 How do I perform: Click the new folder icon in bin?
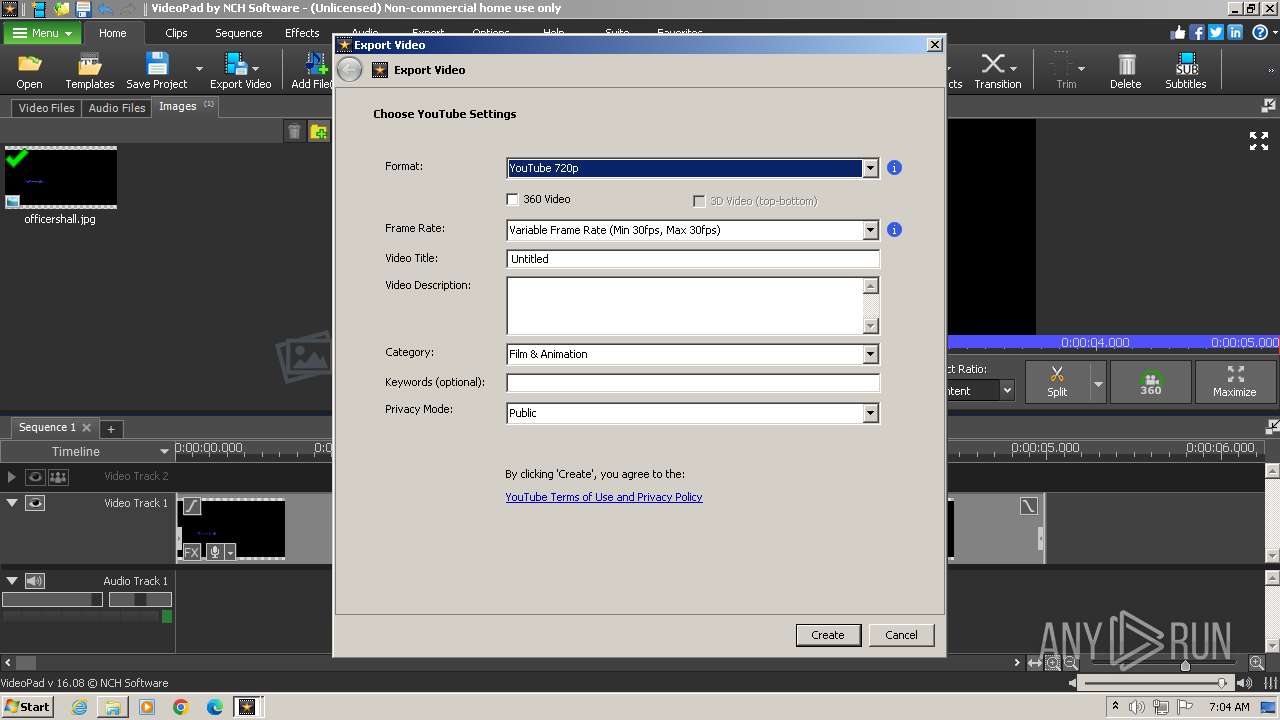(318, 131)
